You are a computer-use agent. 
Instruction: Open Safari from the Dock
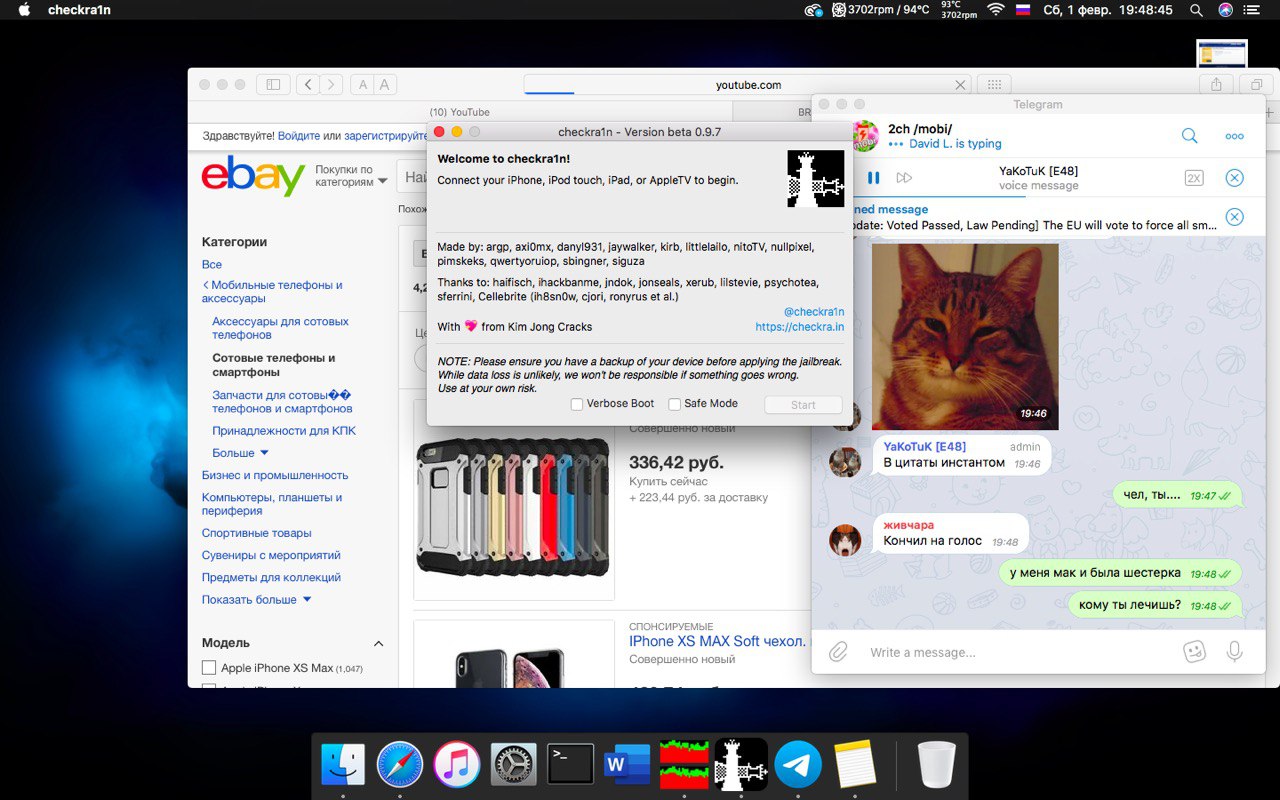[400, 765]
